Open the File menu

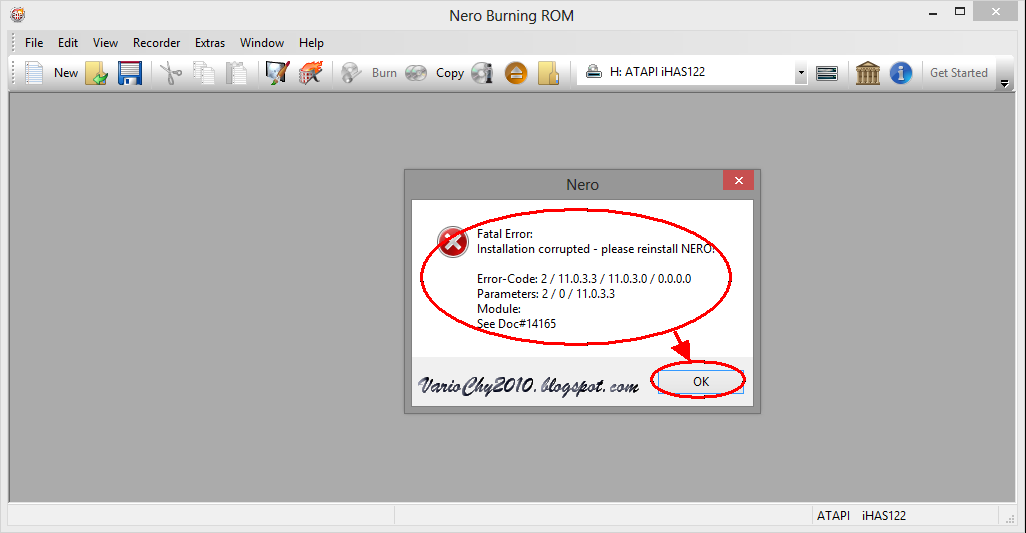tap(34, 43)
